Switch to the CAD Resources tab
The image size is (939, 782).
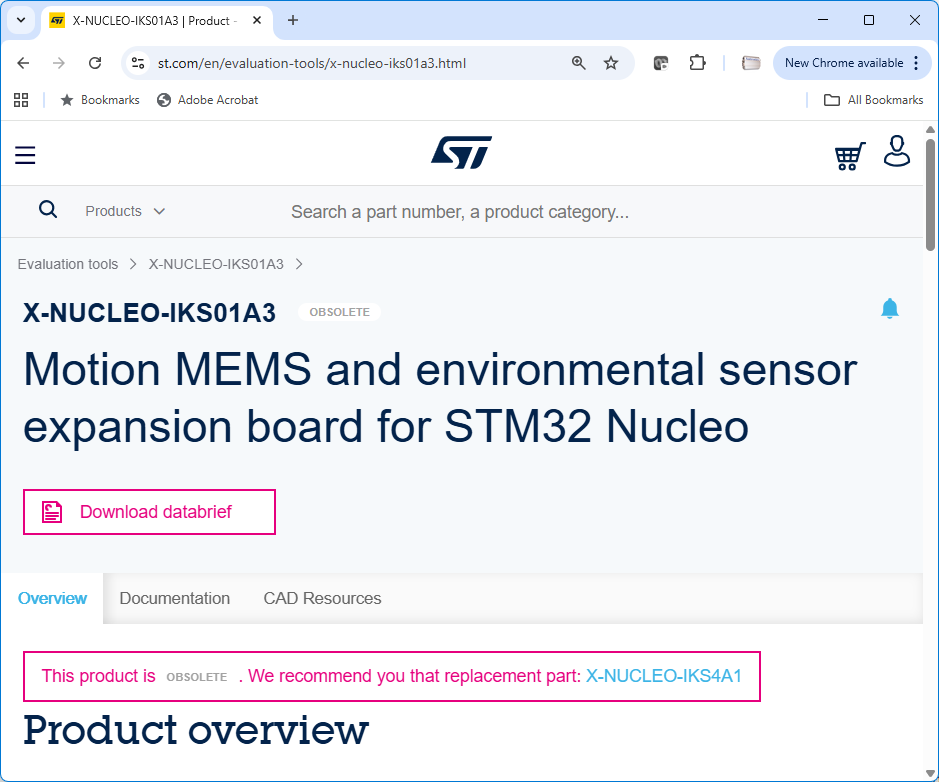322,599
